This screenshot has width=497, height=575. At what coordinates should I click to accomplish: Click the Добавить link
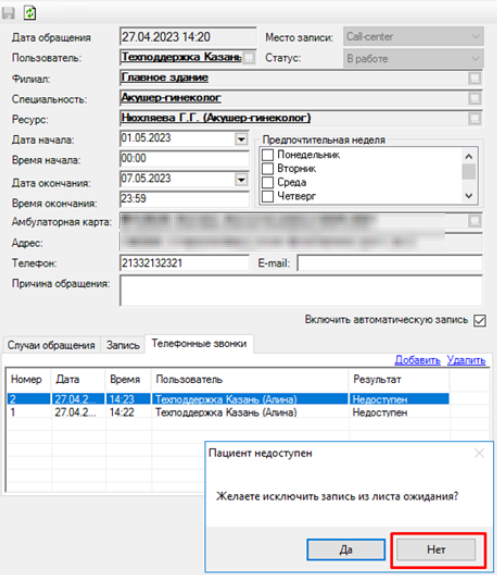click(x=417, y=360)
